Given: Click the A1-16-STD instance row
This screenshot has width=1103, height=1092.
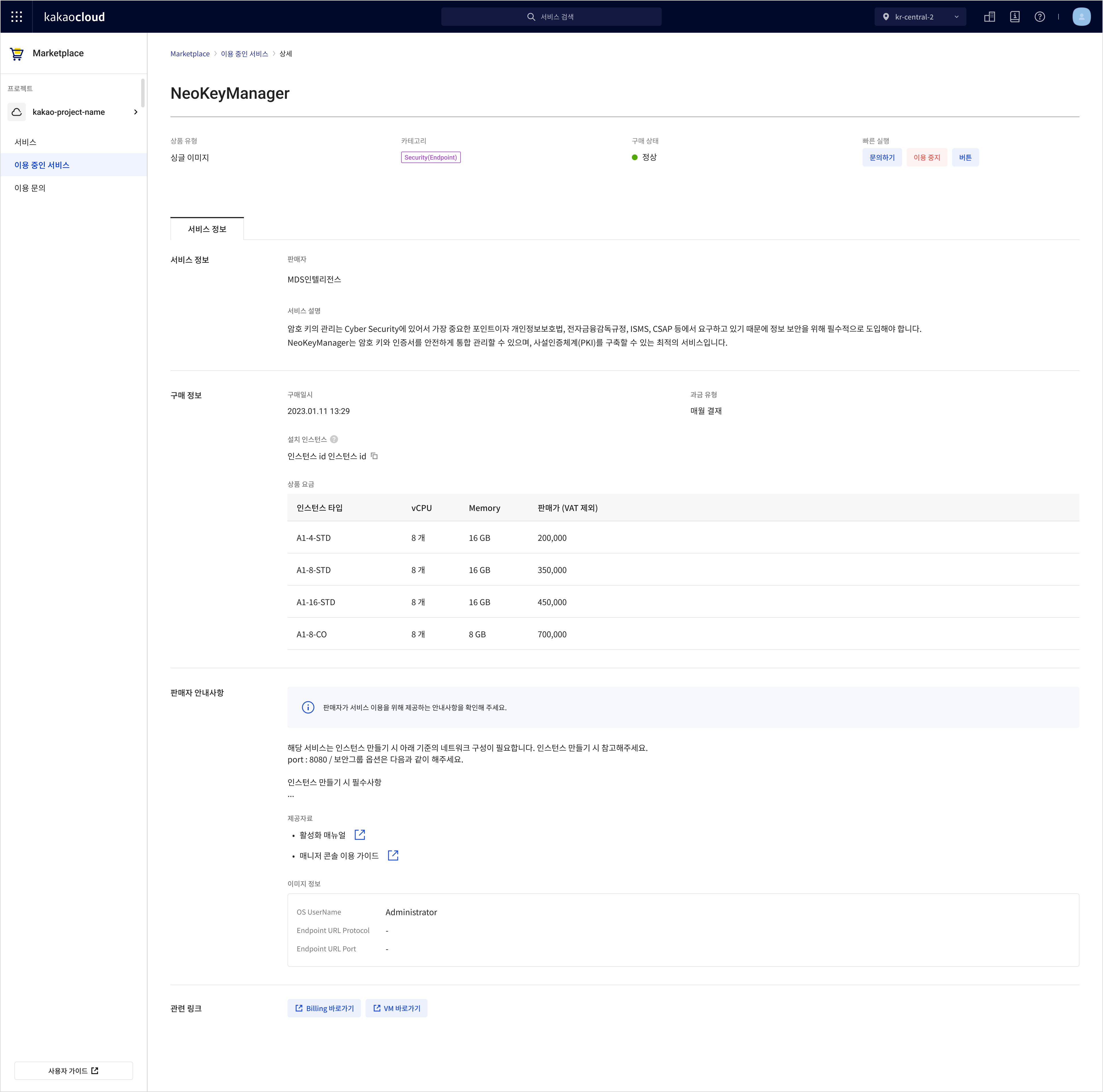Looking at the screenshot, I should [683, 601].
